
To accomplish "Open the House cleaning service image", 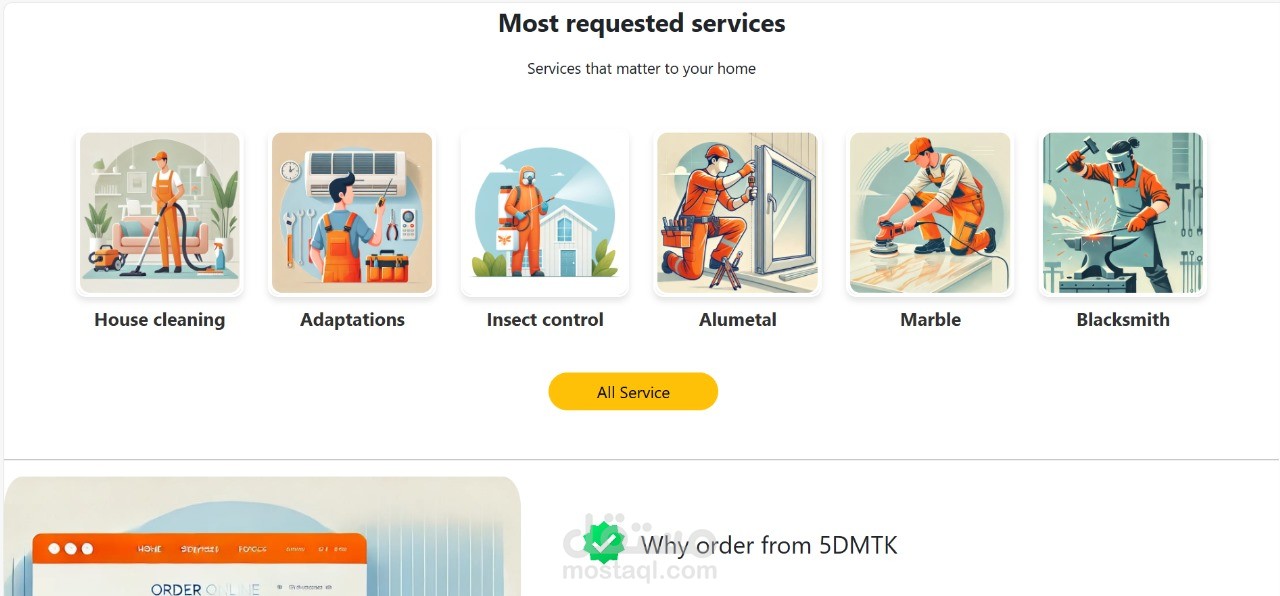I will point(160,213).
